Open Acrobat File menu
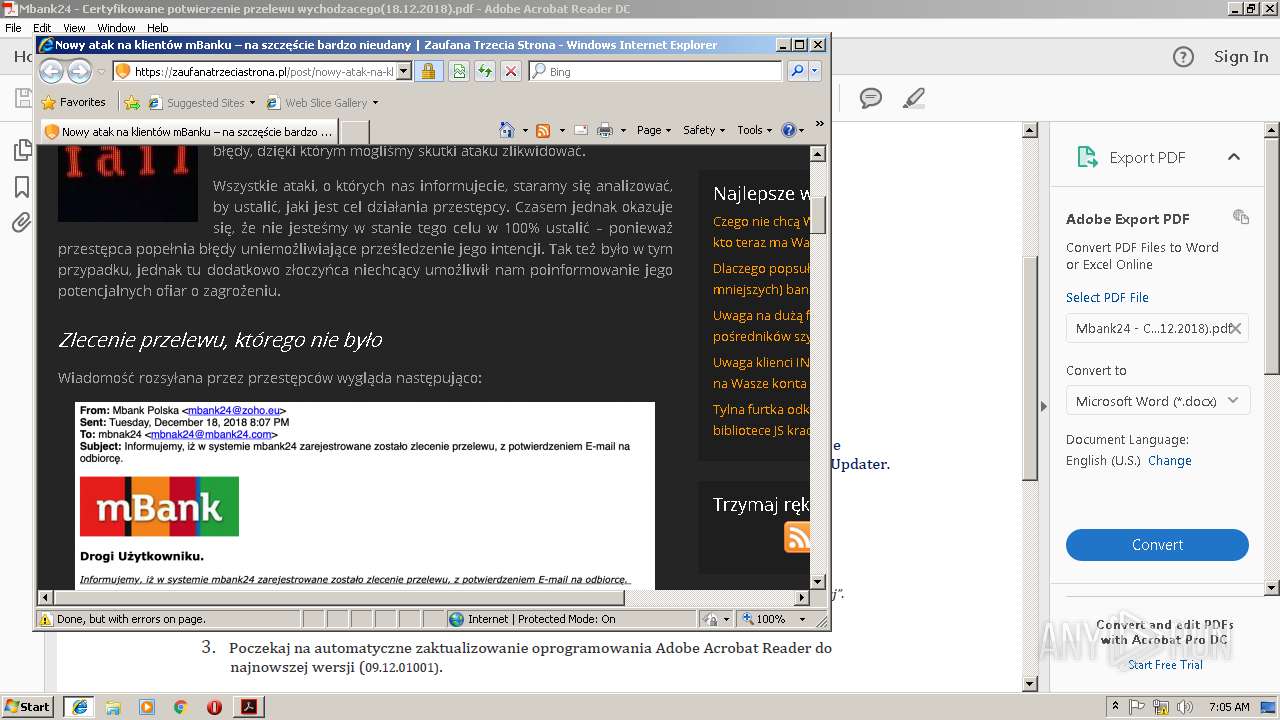Screen dimensions: 1280x720 tap(13, 28)
